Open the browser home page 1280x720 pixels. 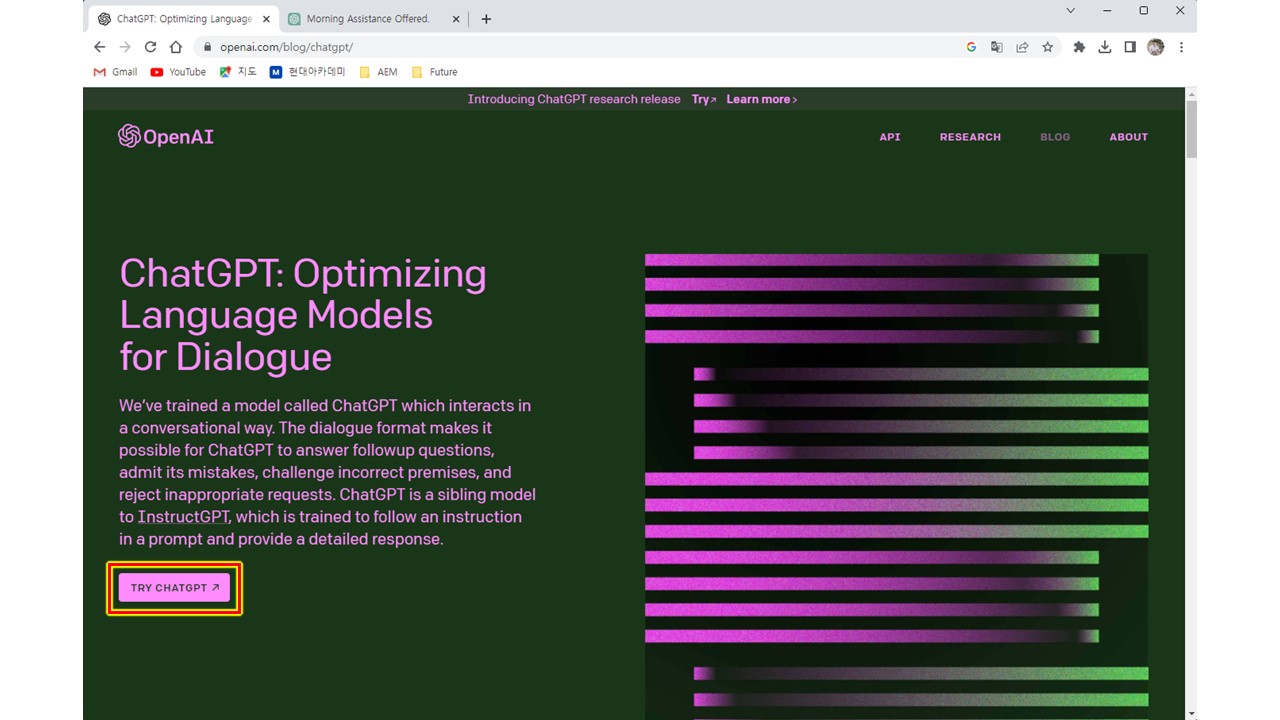[x=176, y=47]
